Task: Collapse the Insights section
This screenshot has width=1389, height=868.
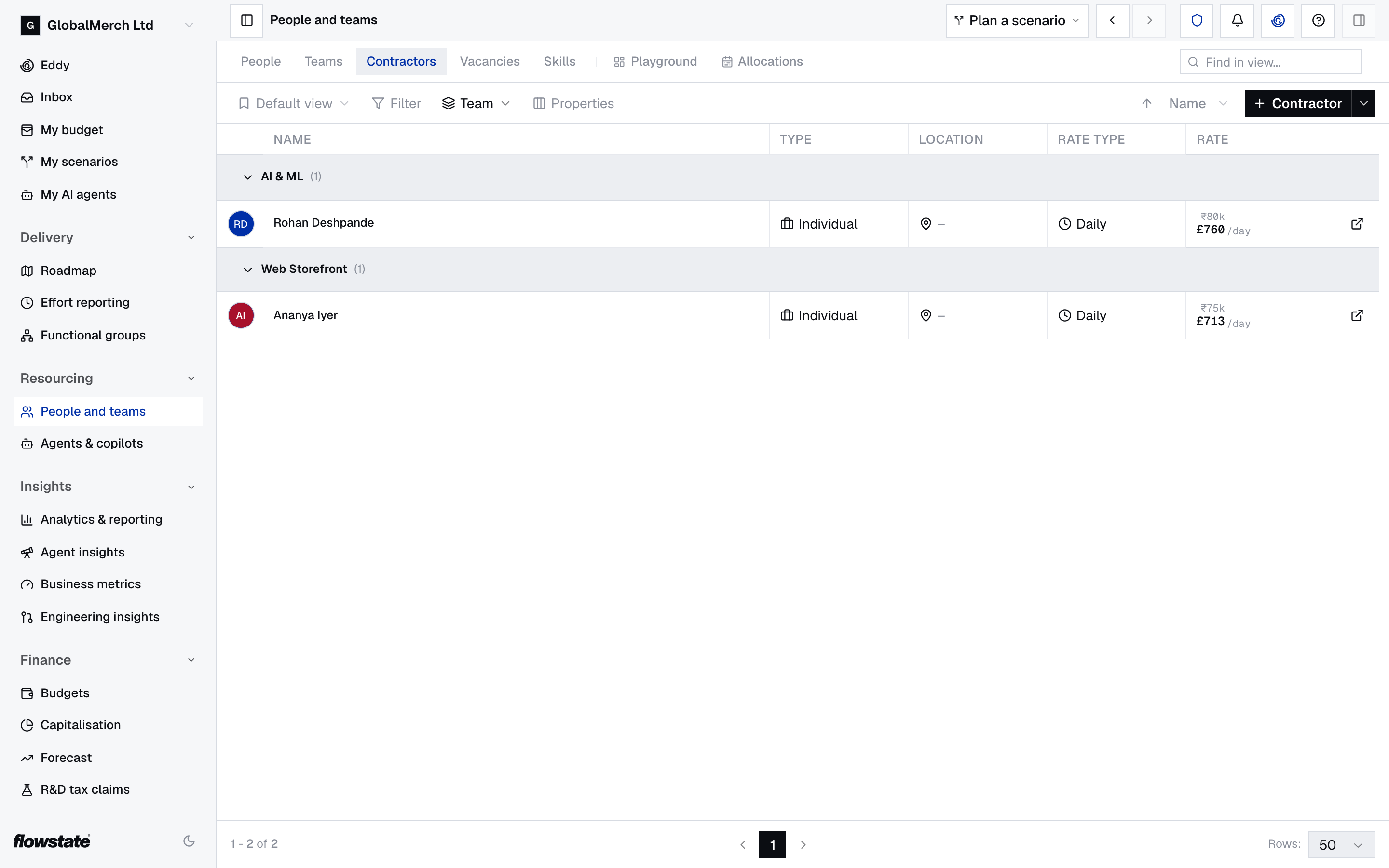Action: [x=191, y=487]
